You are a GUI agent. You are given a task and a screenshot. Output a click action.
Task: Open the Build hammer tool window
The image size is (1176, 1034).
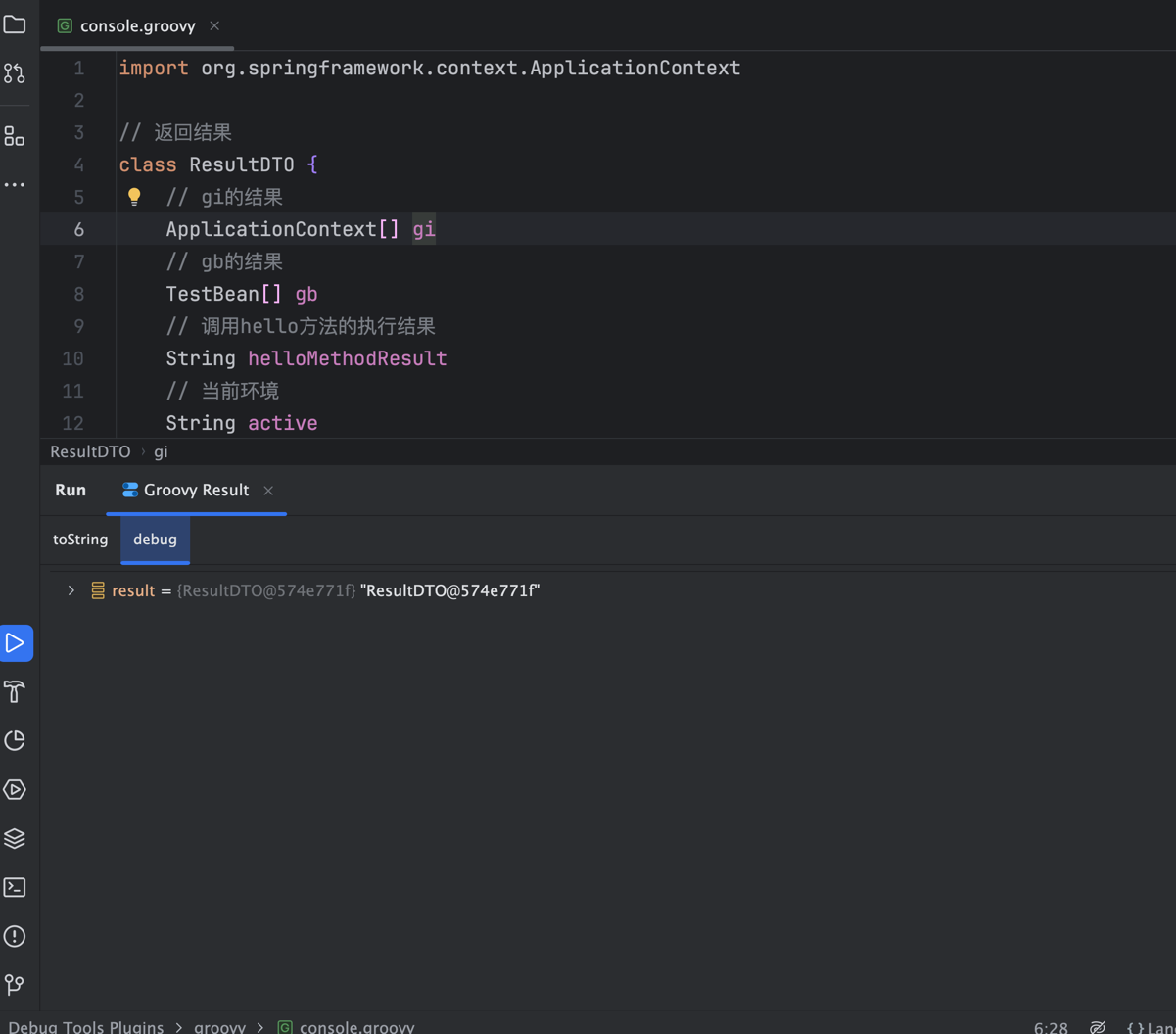(x=15, y=692)
